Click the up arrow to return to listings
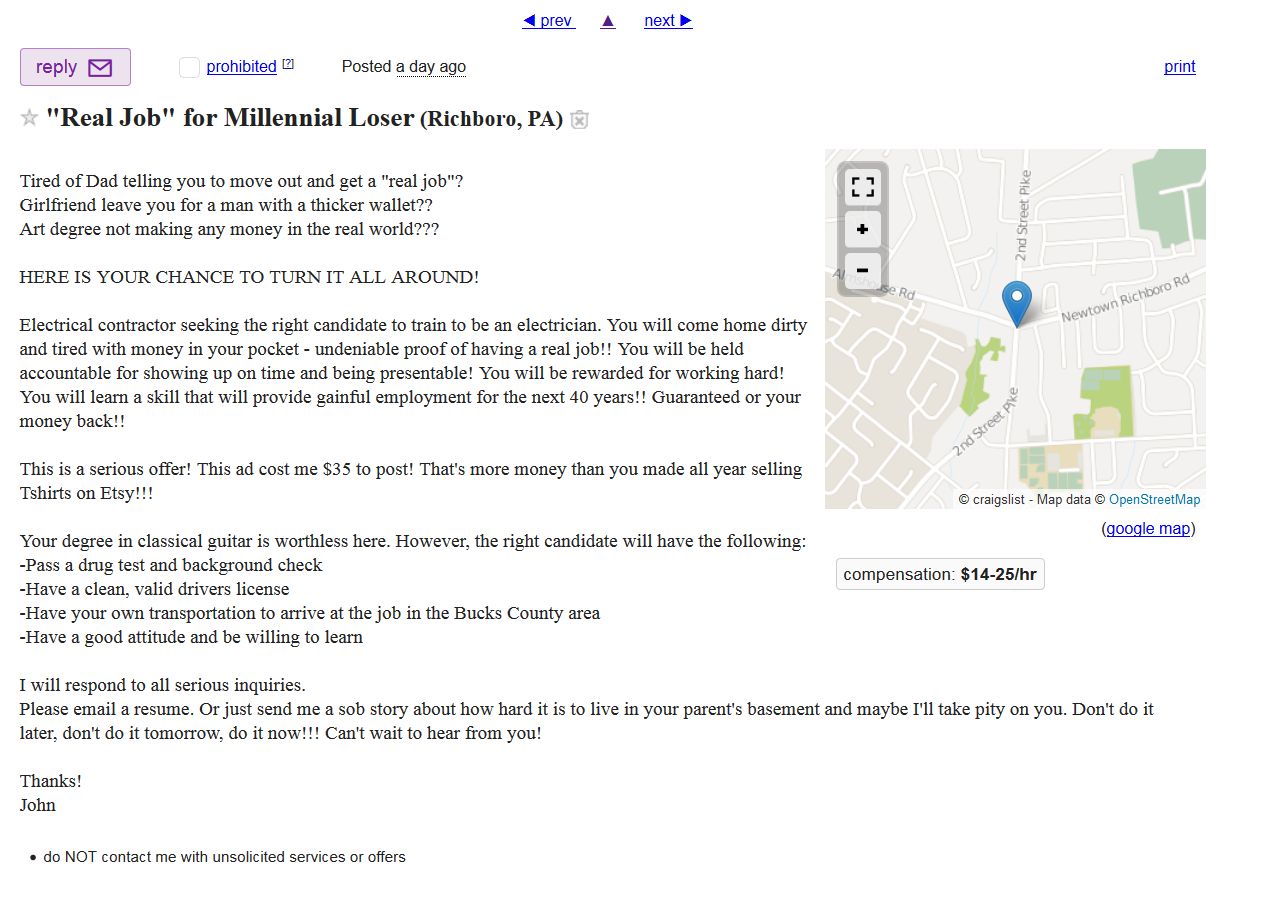 click(x=608, y=20)
